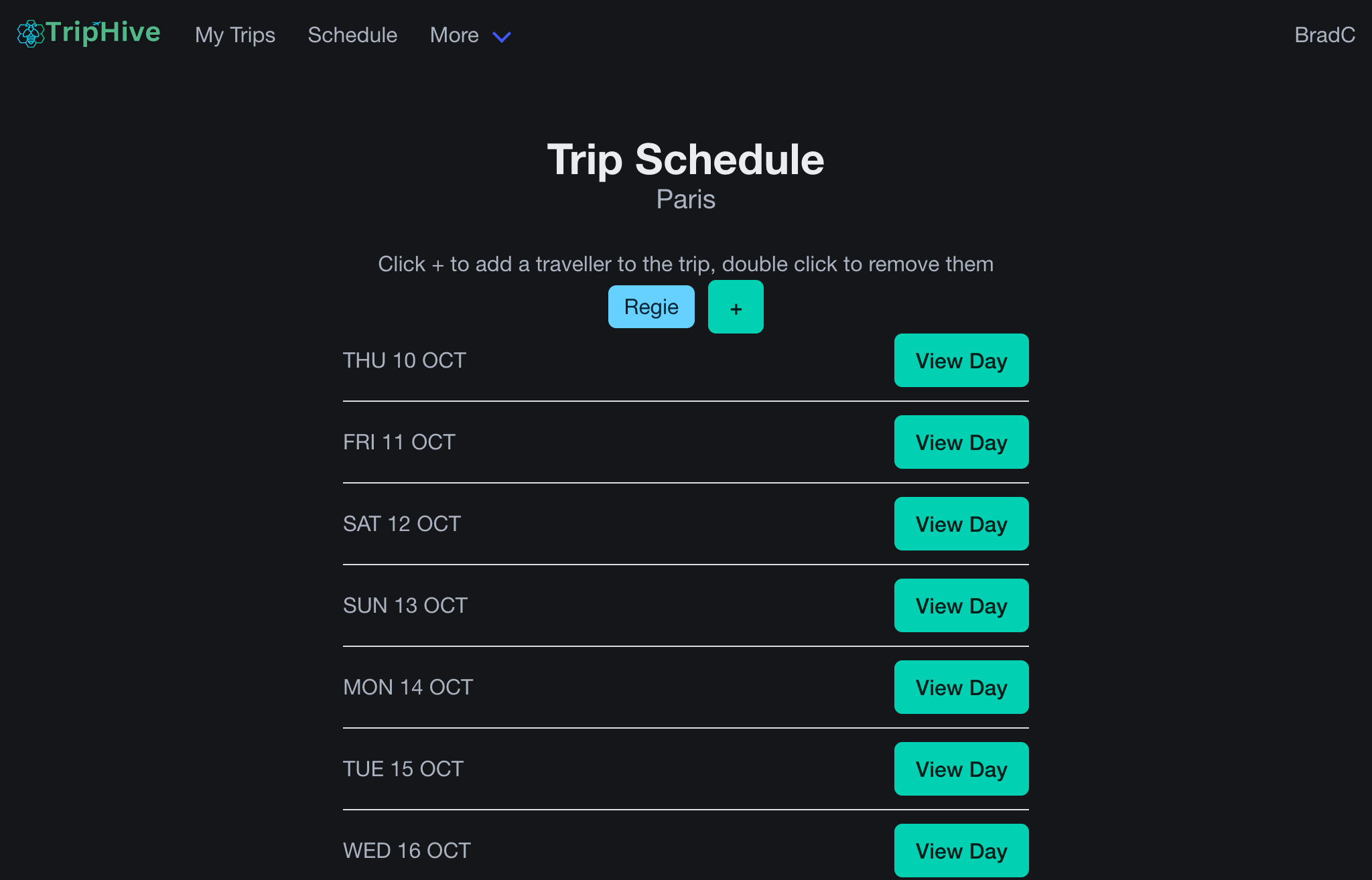Go to the Schedule navigation item
The width and height of the screenshot is (1372, 880).
pyautogui.click(x=352, y=35)
